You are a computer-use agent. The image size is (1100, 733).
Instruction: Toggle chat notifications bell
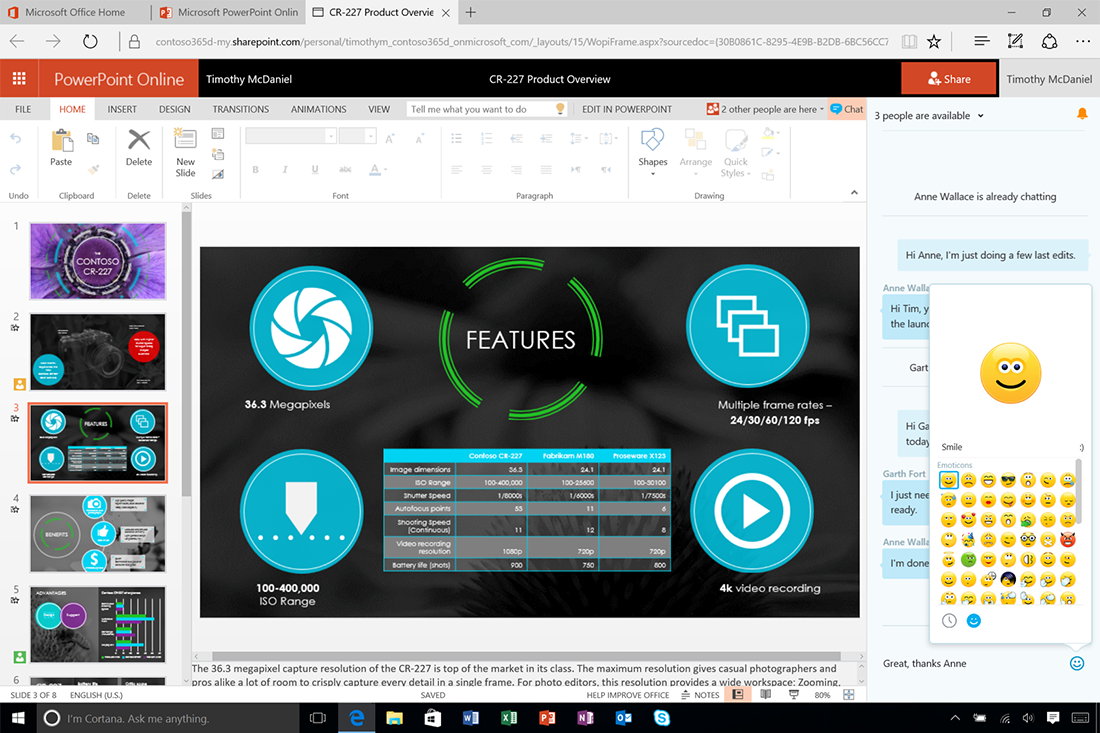1082,115
